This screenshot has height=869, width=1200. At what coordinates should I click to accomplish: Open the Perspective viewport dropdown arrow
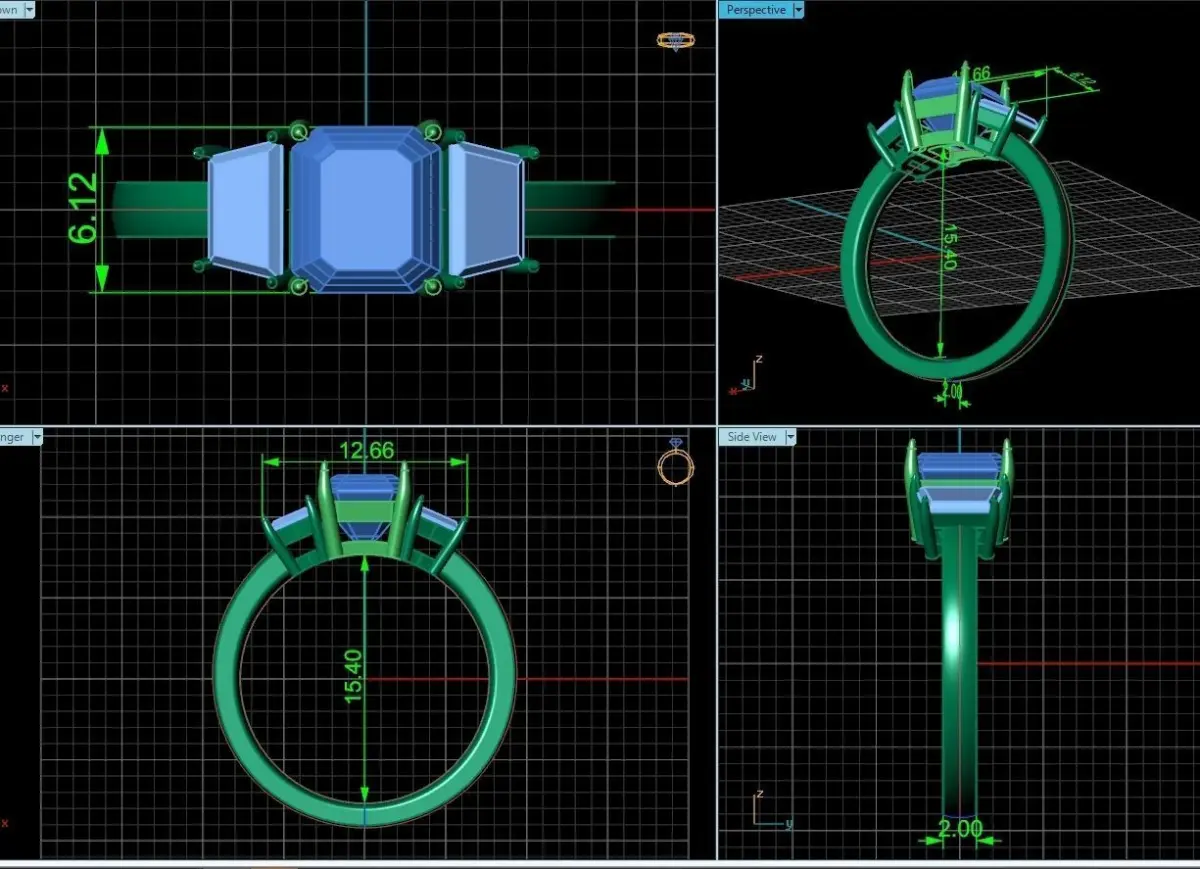pyautogui.click(x=798, y=9)
